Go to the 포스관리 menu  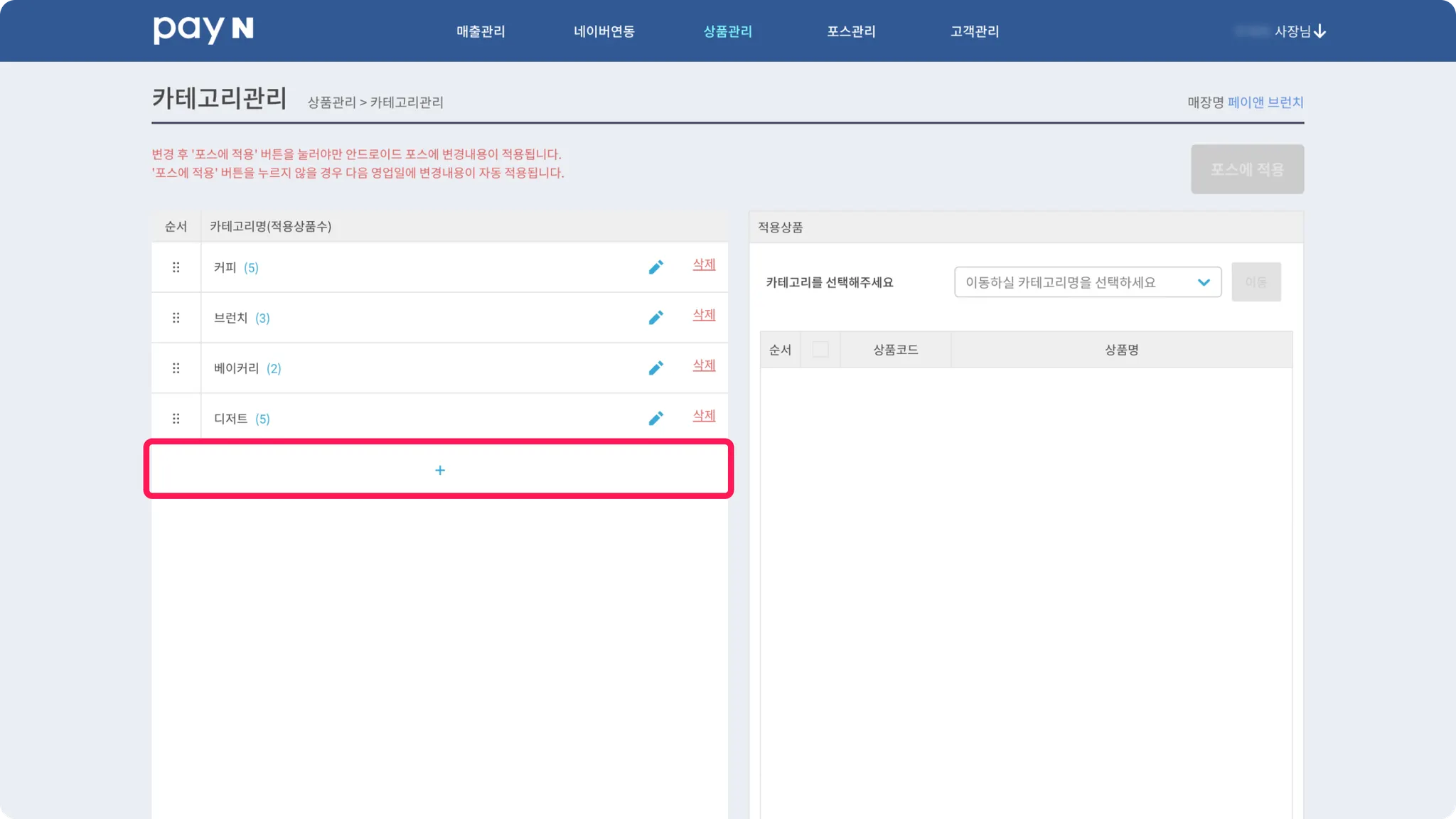point(851,31)
